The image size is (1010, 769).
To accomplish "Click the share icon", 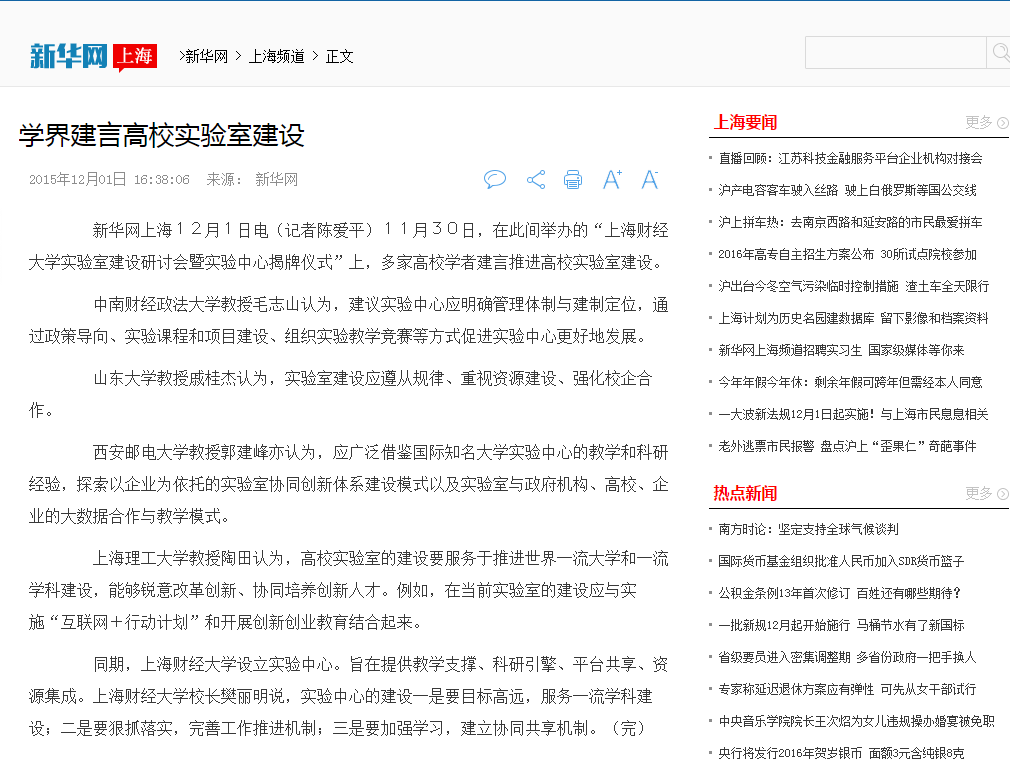I will pos(536,180).
